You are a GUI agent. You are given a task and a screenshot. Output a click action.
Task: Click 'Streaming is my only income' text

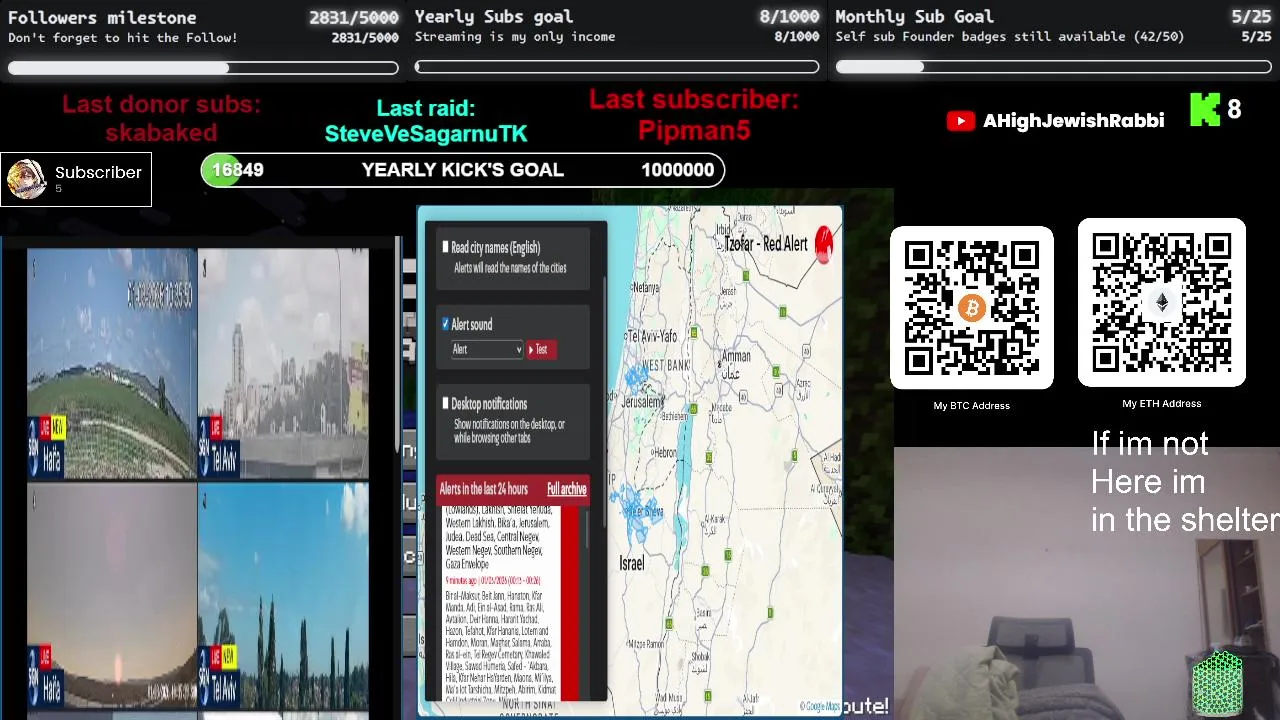[x=515, y=37]
